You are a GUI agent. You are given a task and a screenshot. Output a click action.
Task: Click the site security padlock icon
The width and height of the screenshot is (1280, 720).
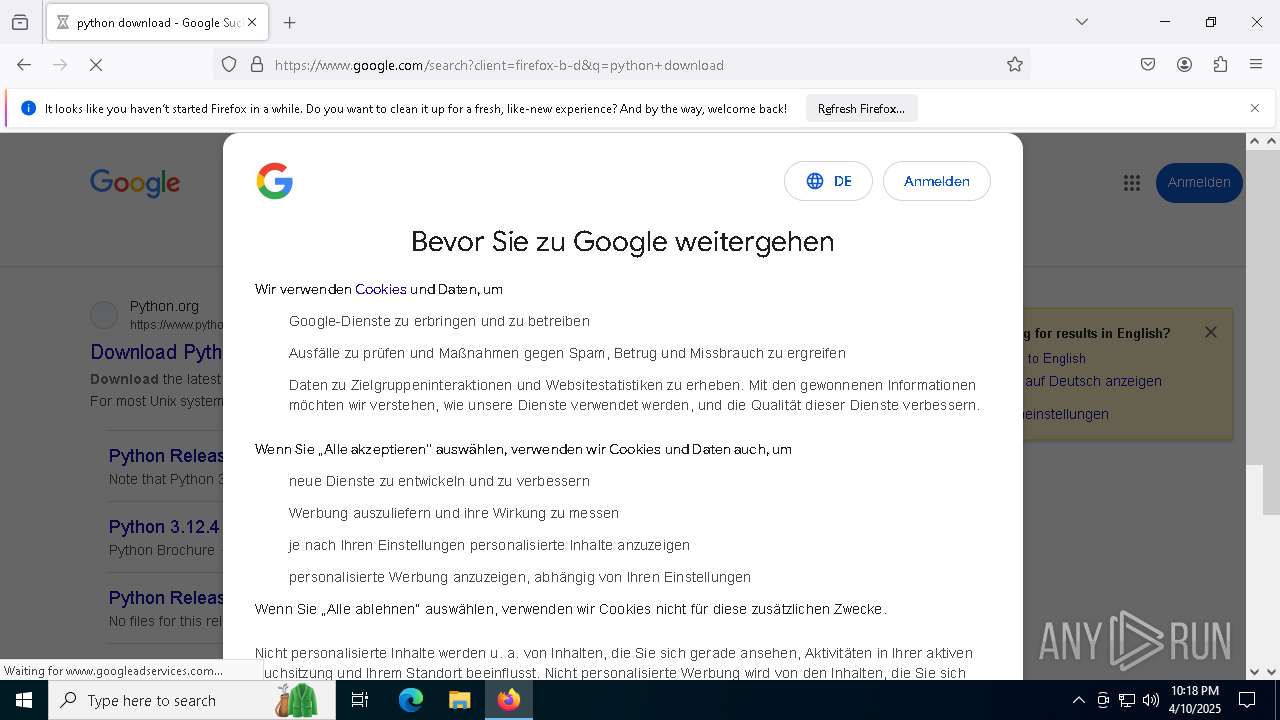[257, 65]
